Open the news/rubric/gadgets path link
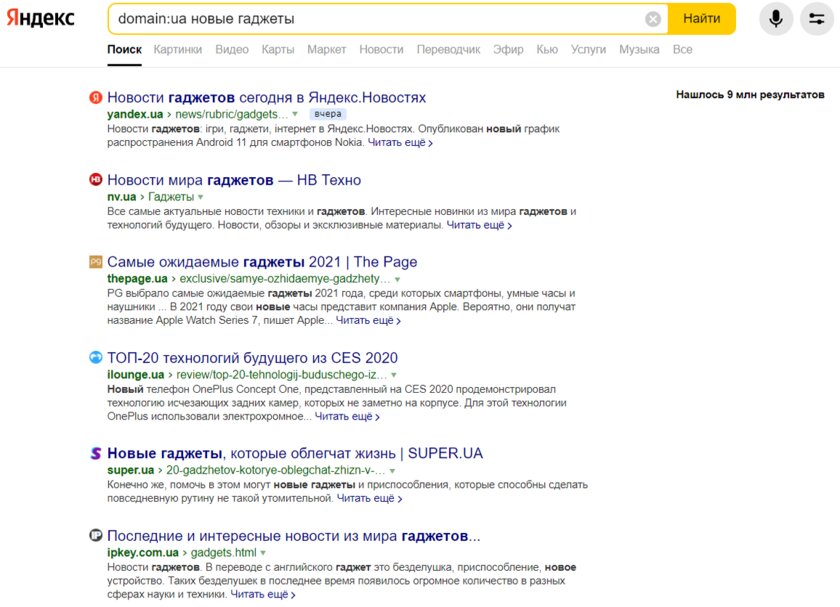This screenshot has height=607, width=840. click(231, 114)
